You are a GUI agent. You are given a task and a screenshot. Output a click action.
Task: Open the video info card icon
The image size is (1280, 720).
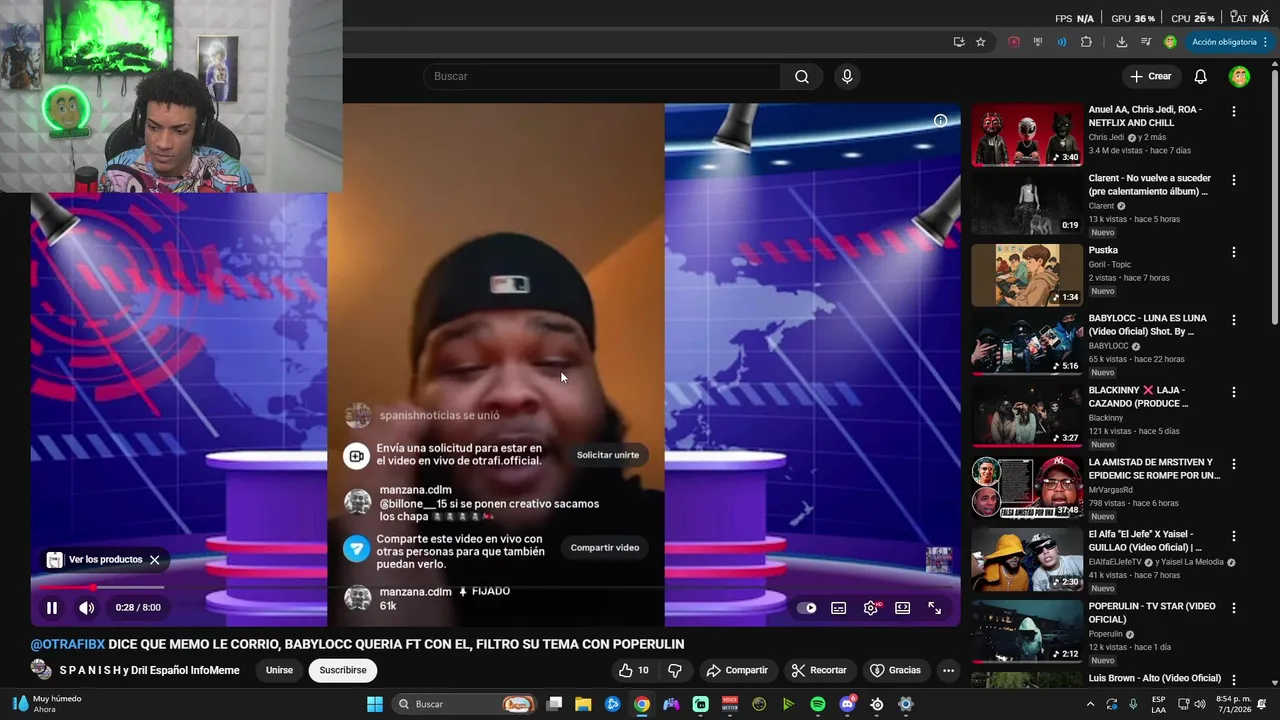[940, 120]
